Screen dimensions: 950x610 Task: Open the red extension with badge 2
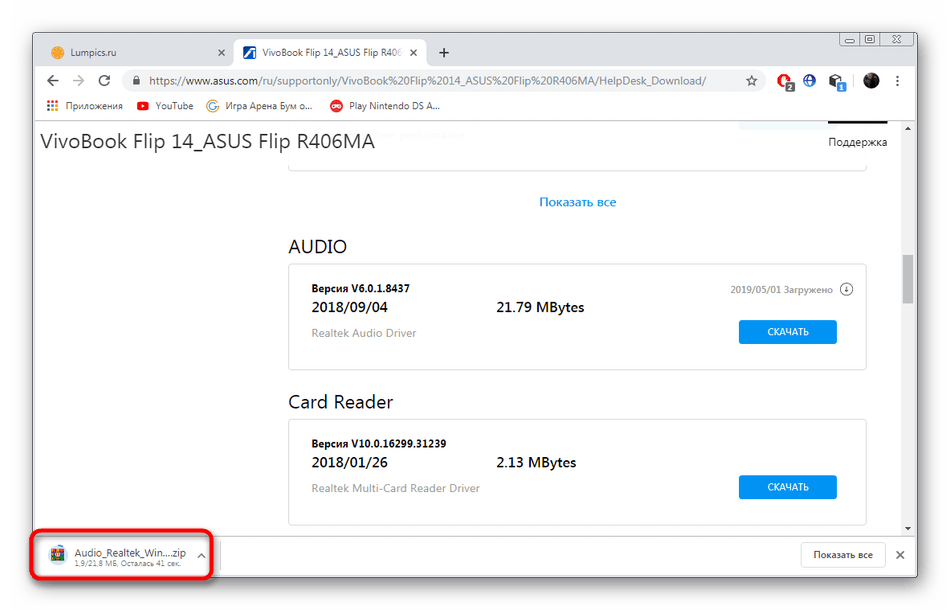tap(785, 81)
